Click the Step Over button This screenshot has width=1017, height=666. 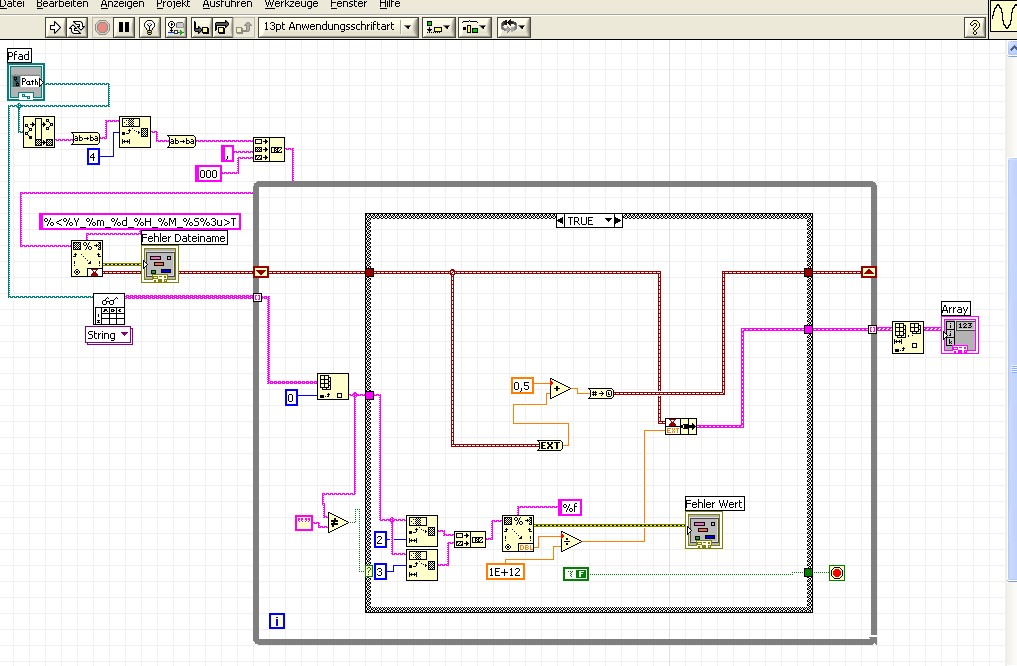(222, 27)
